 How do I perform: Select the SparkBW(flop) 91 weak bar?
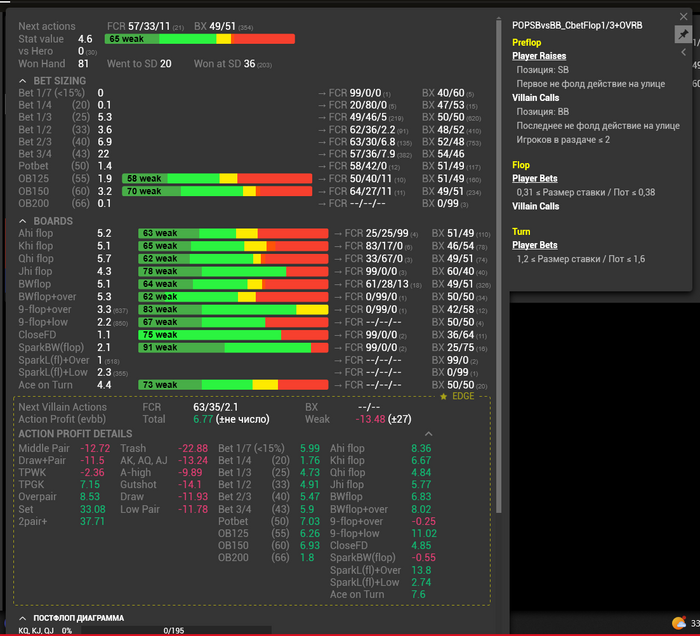[x=233, y=347]
